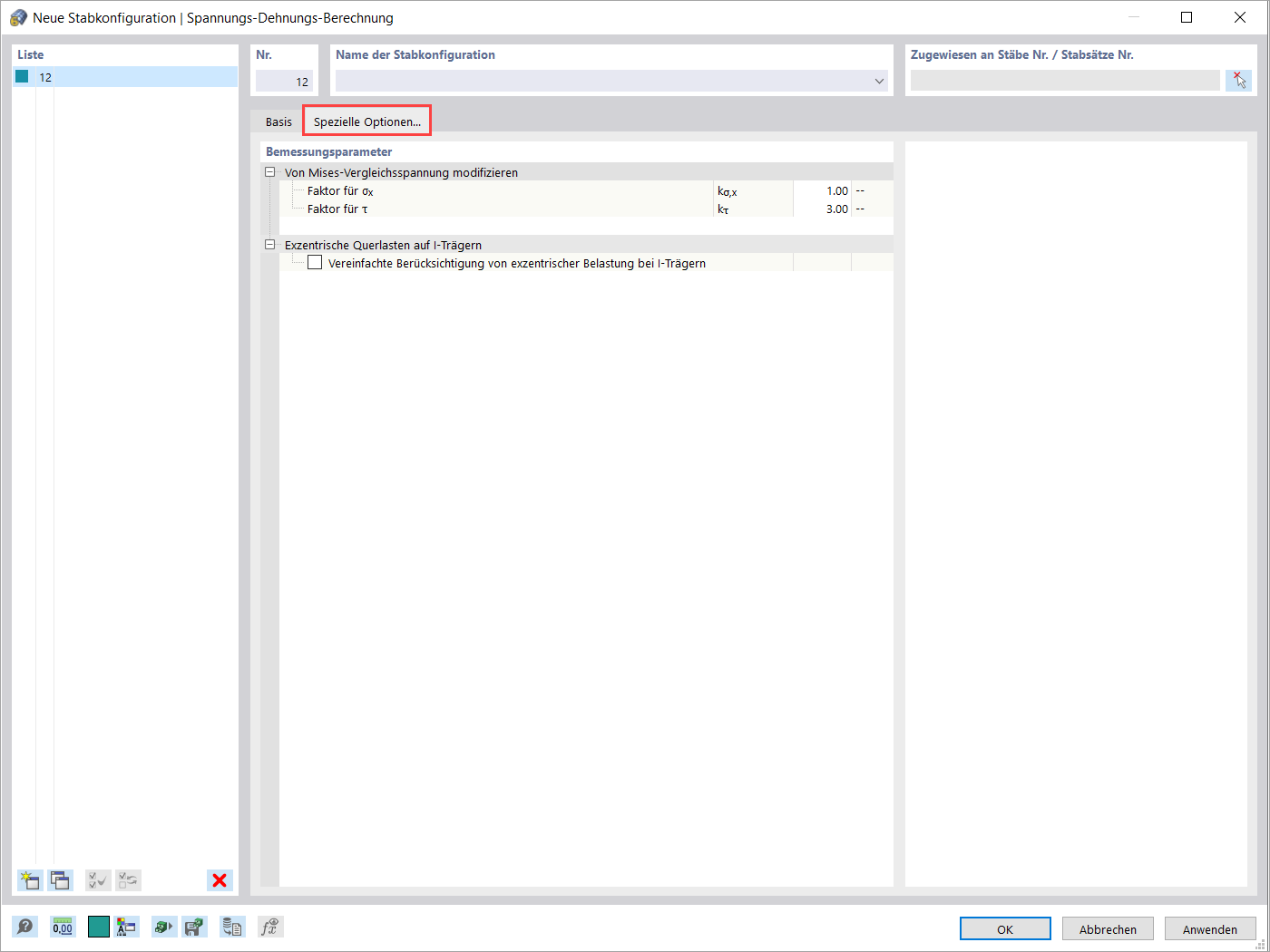1270x952 pixels.
Task: Click the save settings as default icon
Action: (194, 927)
